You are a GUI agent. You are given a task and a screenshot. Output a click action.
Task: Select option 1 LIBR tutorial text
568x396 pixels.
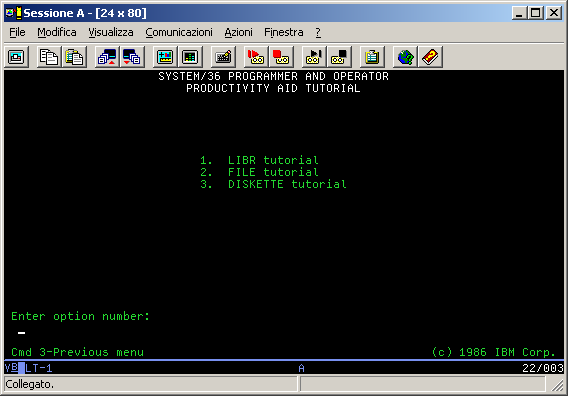tap(259, 160)
